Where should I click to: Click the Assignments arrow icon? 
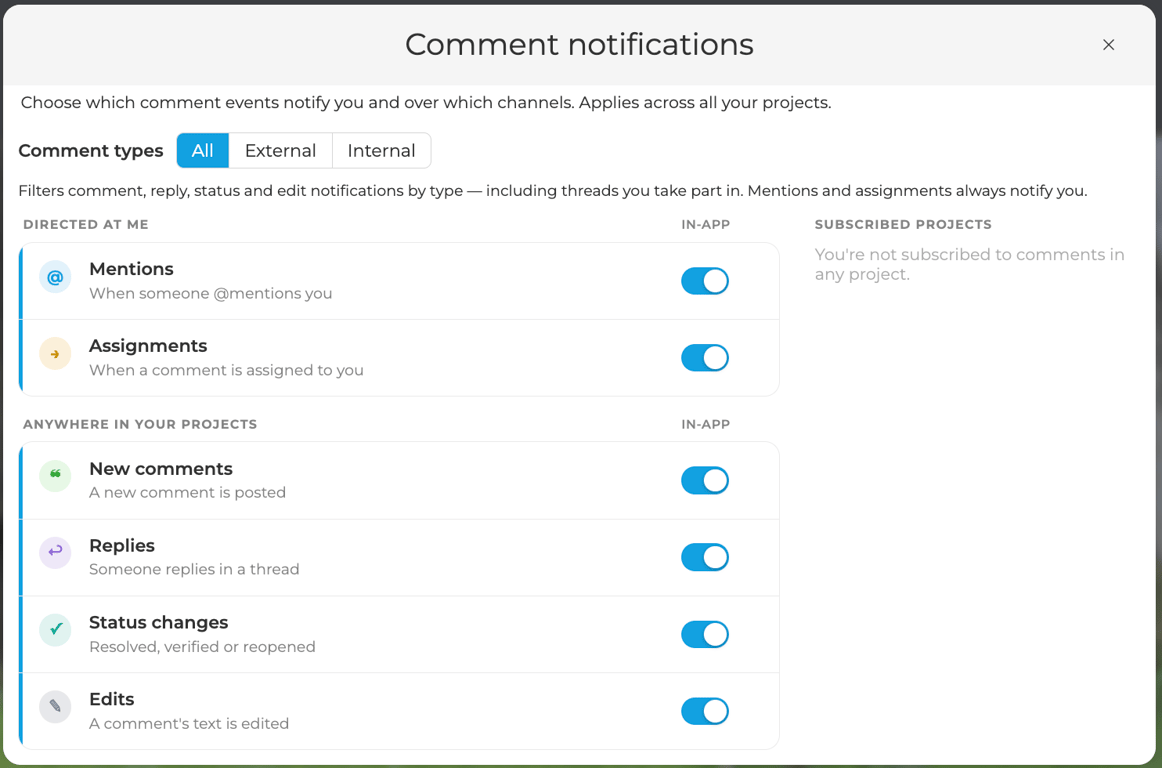click(55, 354)
